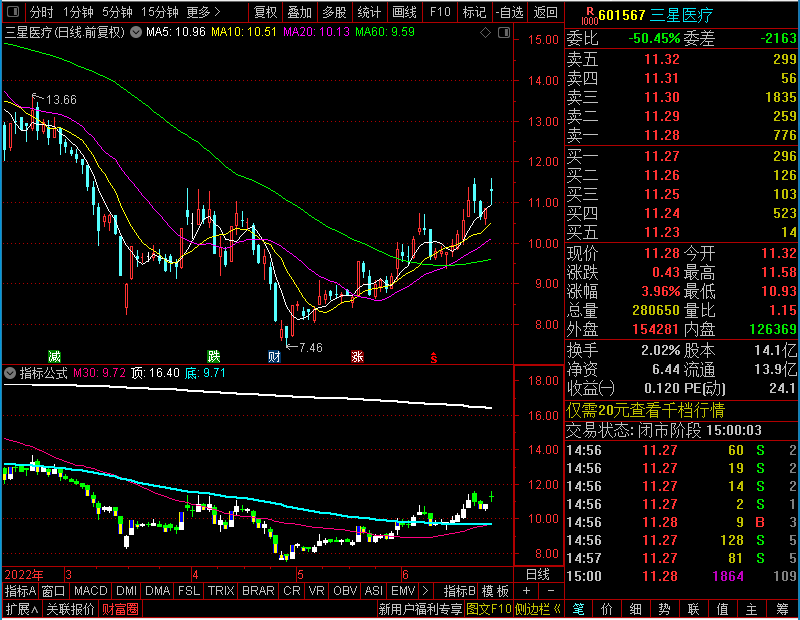The image size is (800, 620).
Task: Toggle -自选 watchlist removal
Action: (x=510, y=12)
